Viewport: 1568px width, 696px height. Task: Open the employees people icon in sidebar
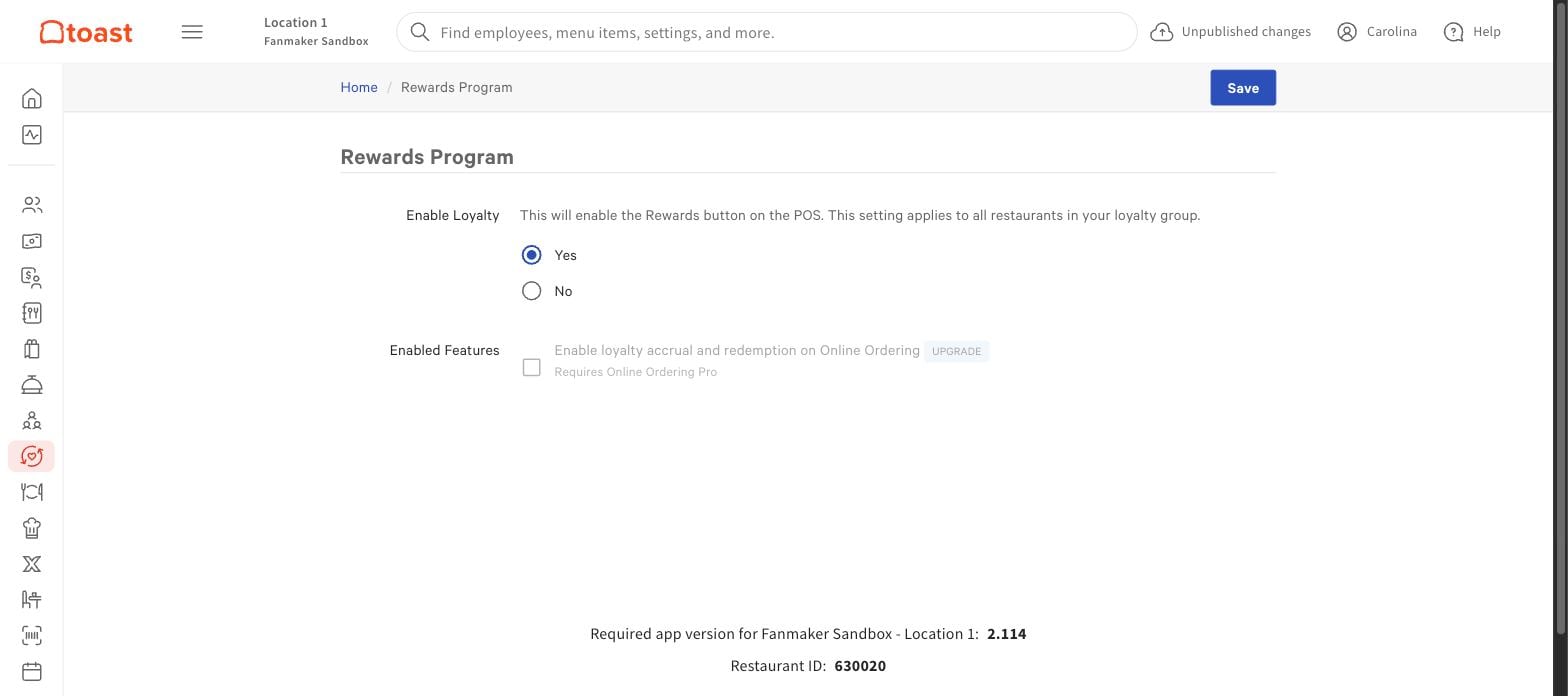pos(32,205)
